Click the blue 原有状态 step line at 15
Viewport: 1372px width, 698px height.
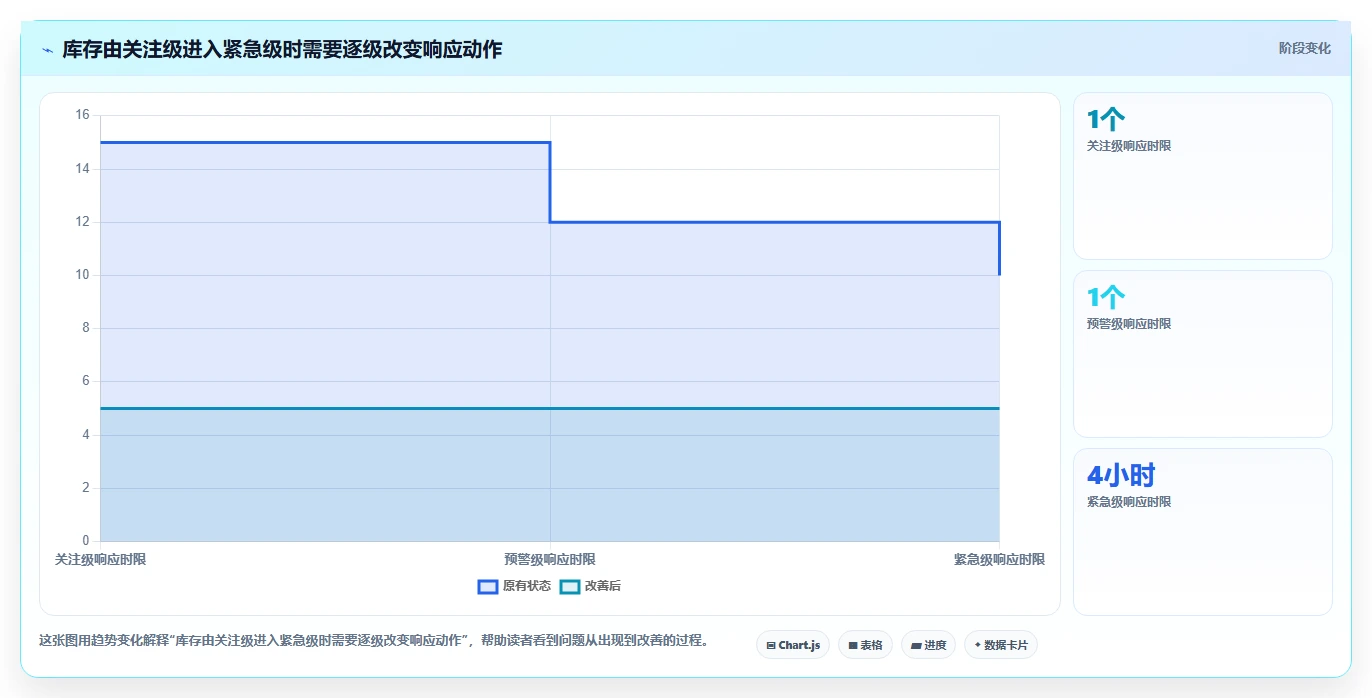pyautogui.click(x=325, y=142)
